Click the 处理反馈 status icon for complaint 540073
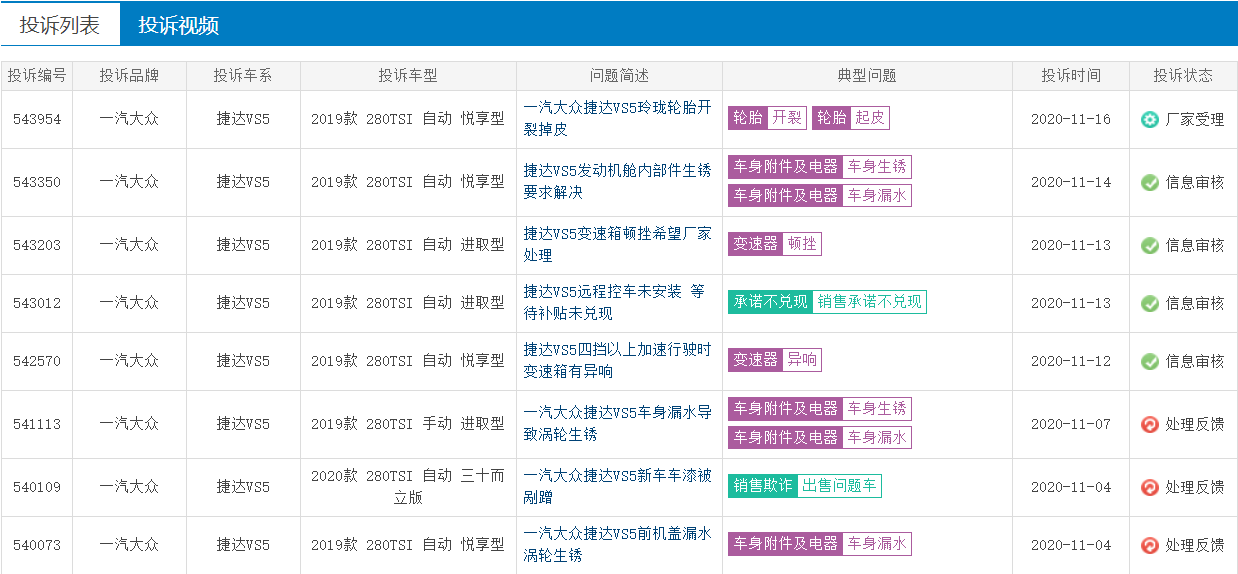This screenshot has width=1238, height=574. (x=1149, y=545)
